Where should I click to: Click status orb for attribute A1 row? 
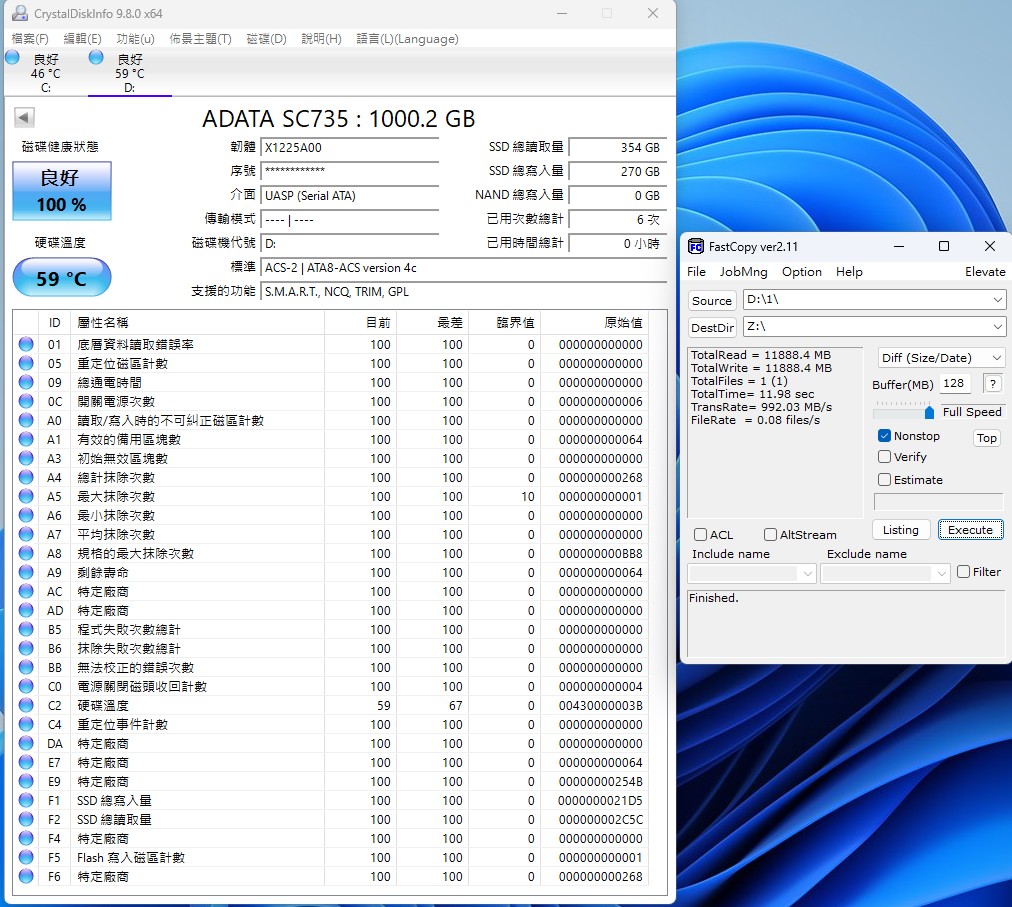pos(26,439)
